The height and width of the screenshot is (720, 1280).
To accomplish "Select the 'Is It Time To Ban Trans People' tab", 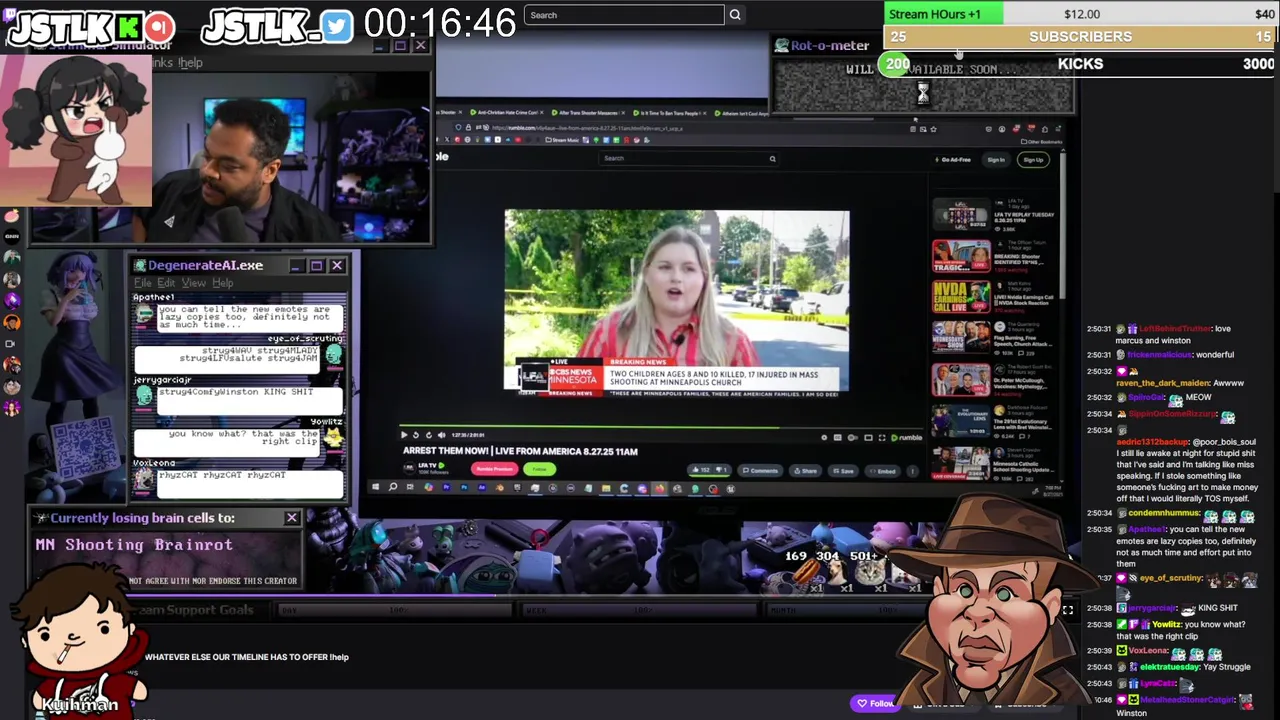I will coord(670,113).
